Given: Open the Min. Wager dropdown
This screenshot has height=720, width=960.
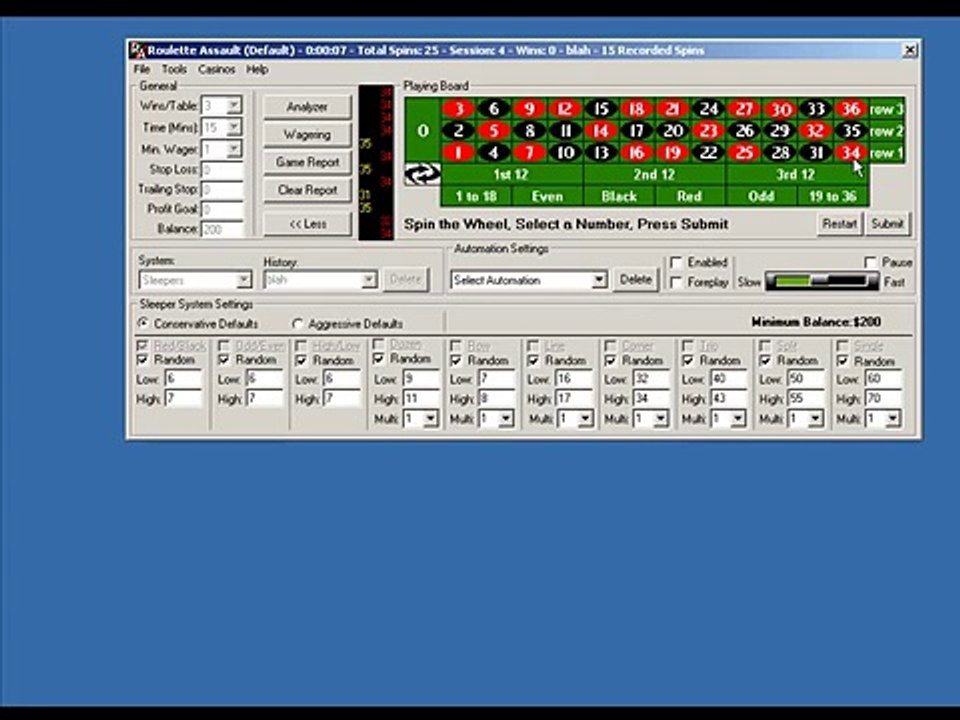Looking at the screenshot, I should pyautogui.click(x=234, y=149).
